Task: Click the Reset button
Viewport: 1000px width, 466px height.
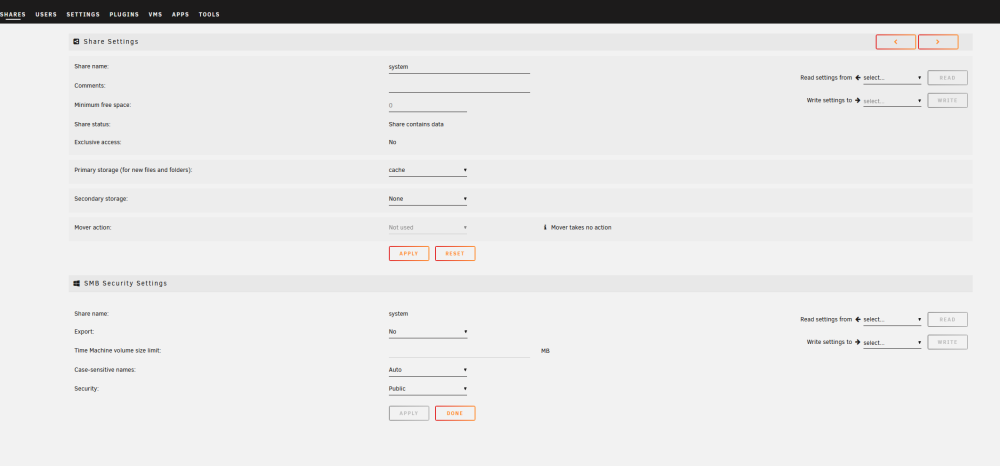Action: pos(455,254)
